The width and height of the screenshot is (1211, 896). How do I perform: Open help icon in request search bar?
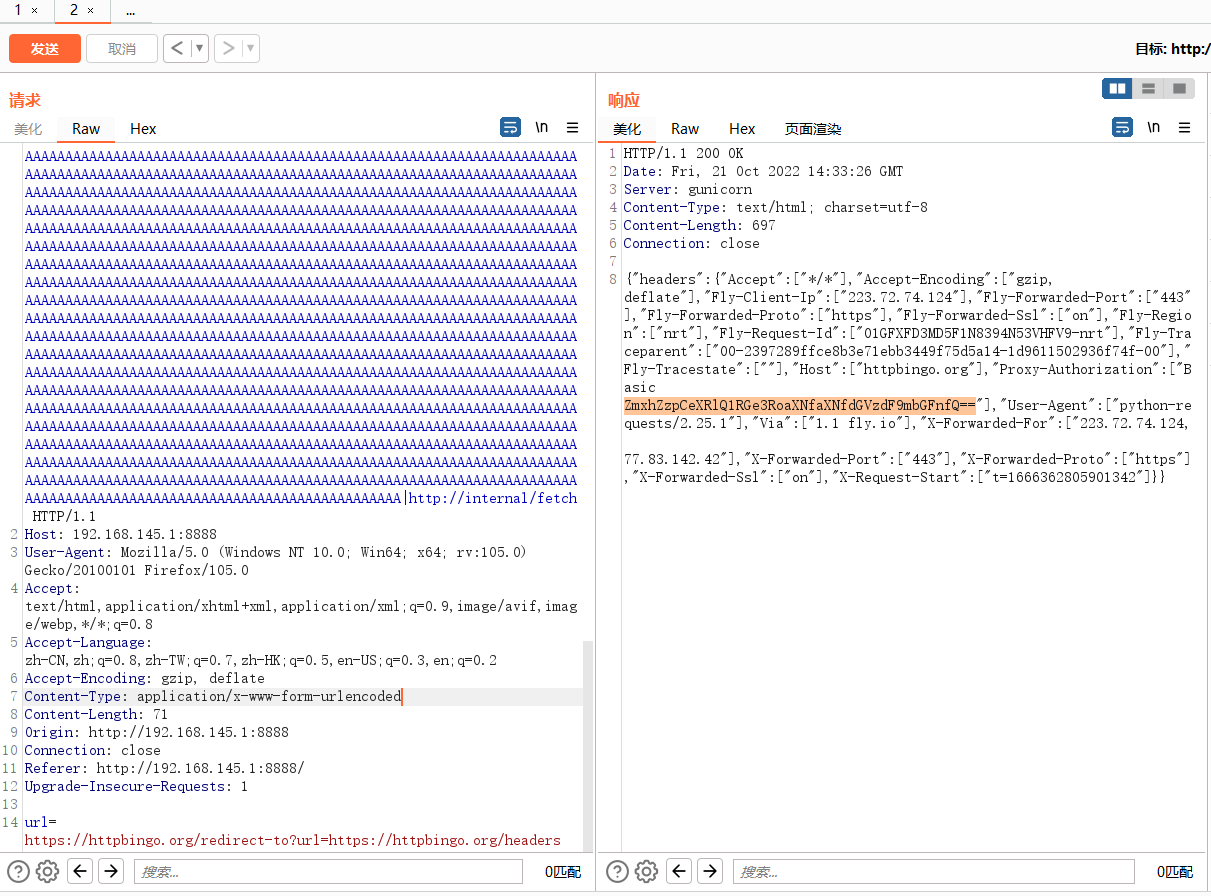pyautogui.click(x=18, y=871)
